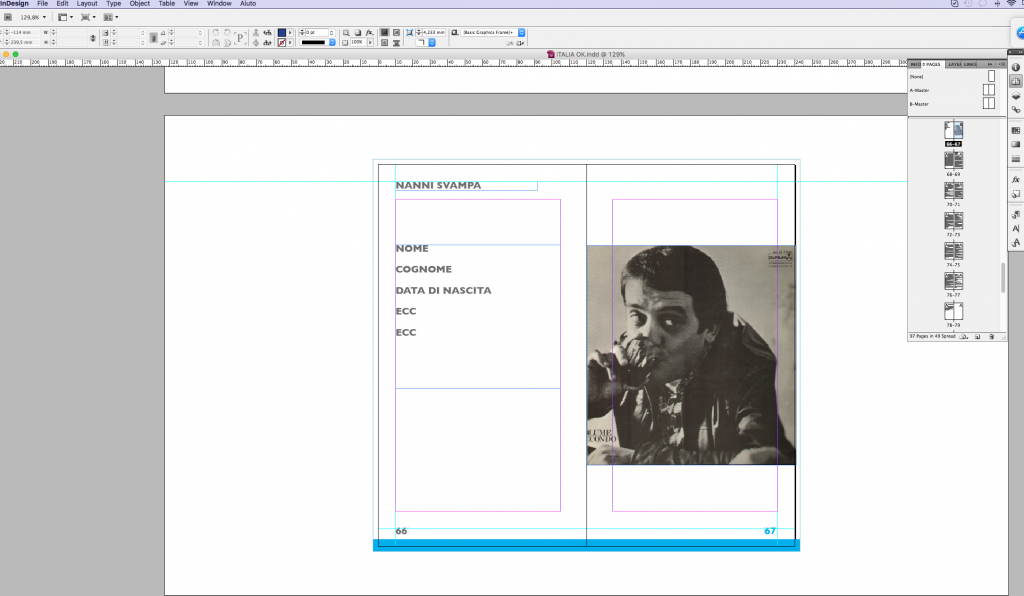Open the Links panel chain icon in dock

tap(1016, 110)
